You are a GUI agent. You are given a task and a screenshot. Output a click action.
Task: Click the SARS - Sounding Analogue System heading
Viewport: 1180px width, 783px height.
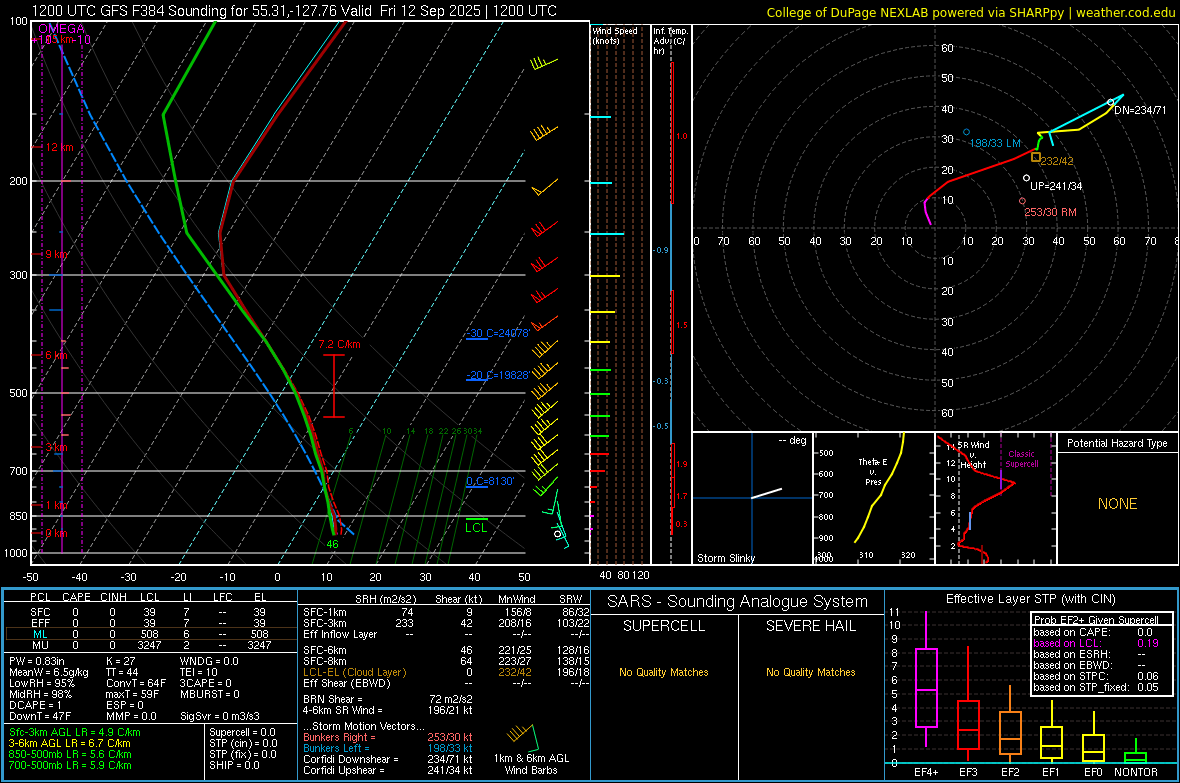coord(737,602)
